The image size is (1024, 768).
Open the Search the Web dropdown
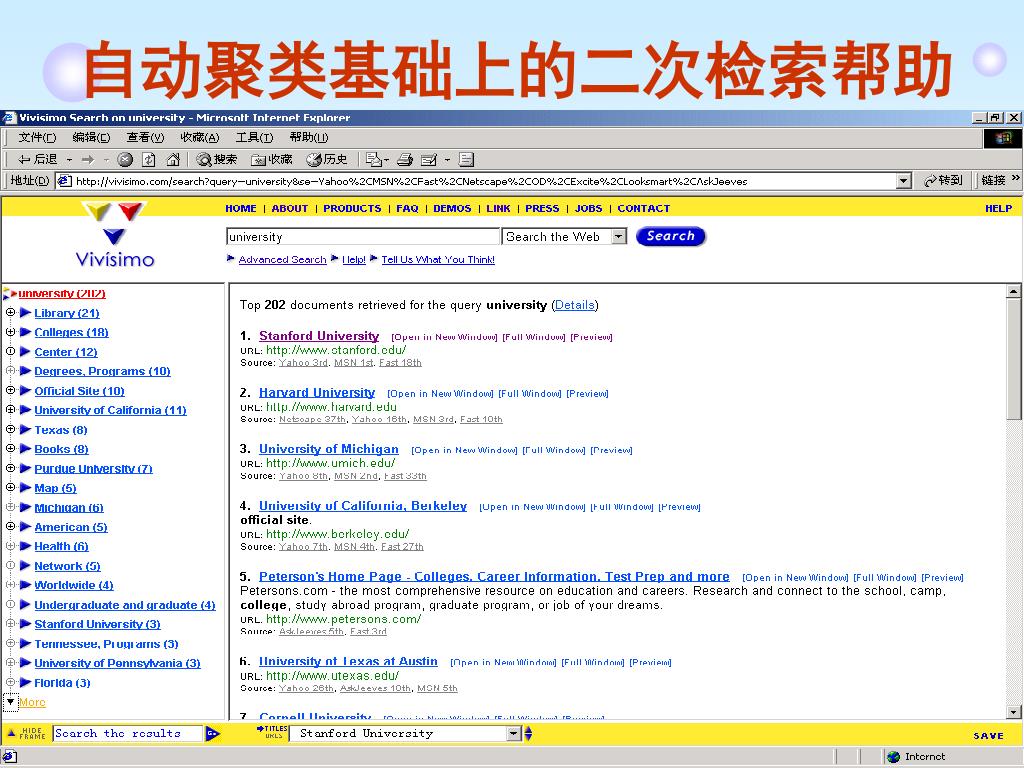tap(618, 236)
